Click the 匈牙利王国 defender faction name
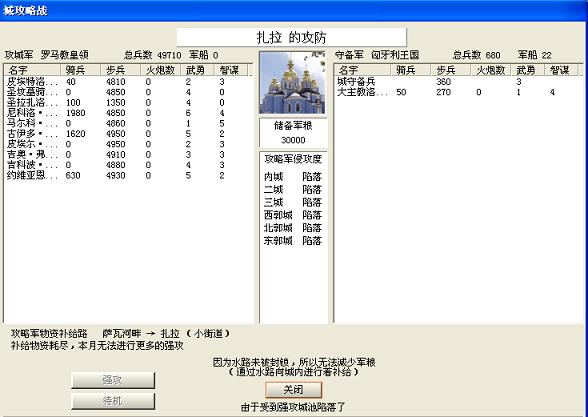 pos(395,55)
